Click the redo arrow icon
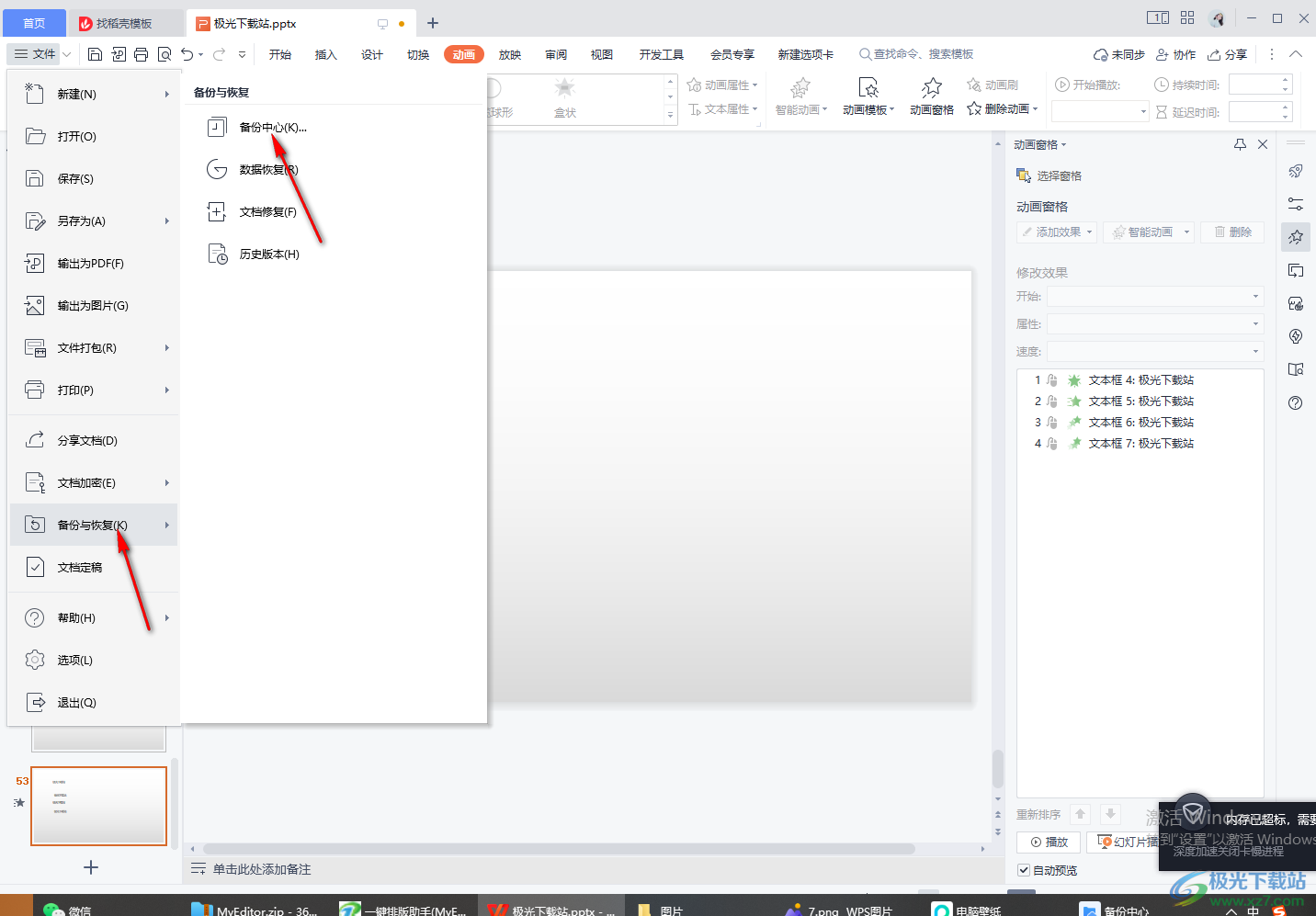The width and height of the screenshot is (1316, 916). click(x=219, y=54)
